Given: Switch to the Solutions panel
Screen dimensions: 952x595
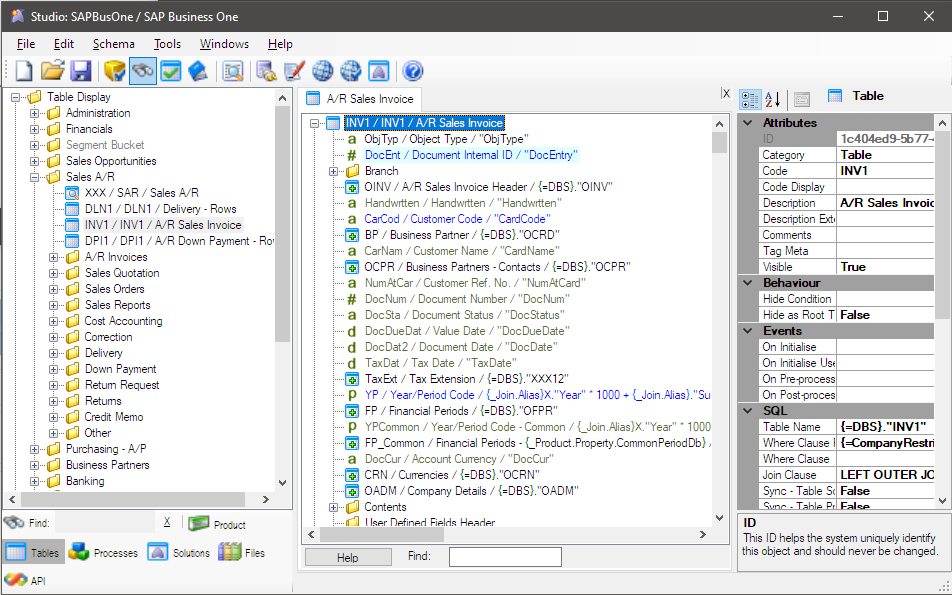Looking at the screenshot, I should tap(178, 552).
